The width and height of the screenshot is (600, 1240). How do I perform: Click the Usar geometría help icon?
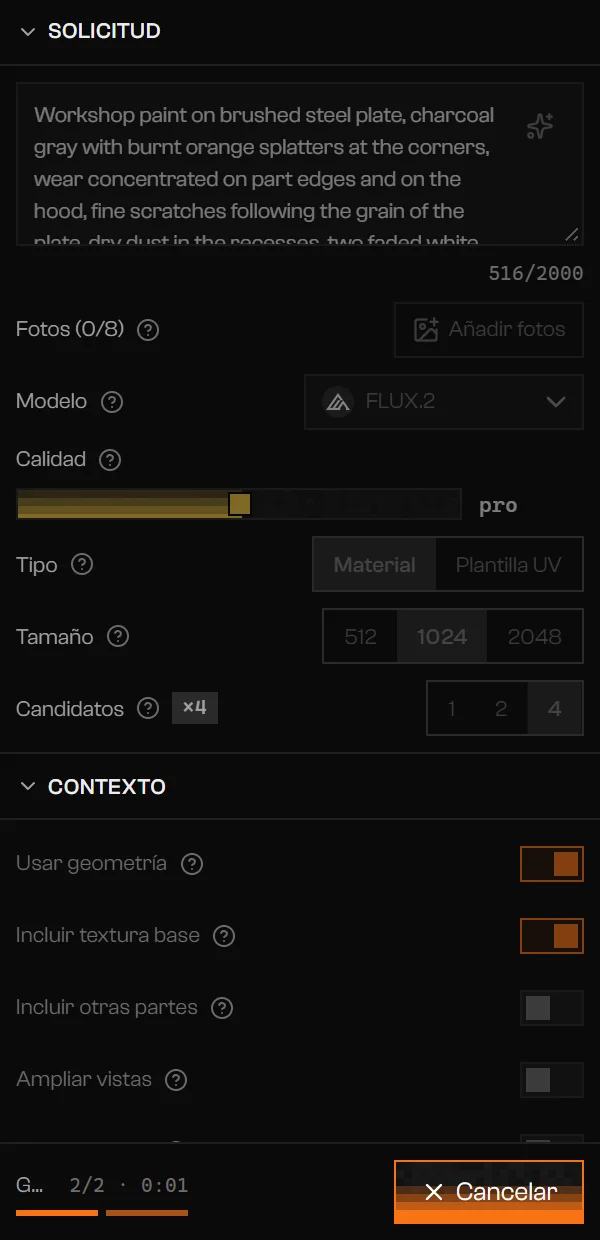tap(192, 863)
